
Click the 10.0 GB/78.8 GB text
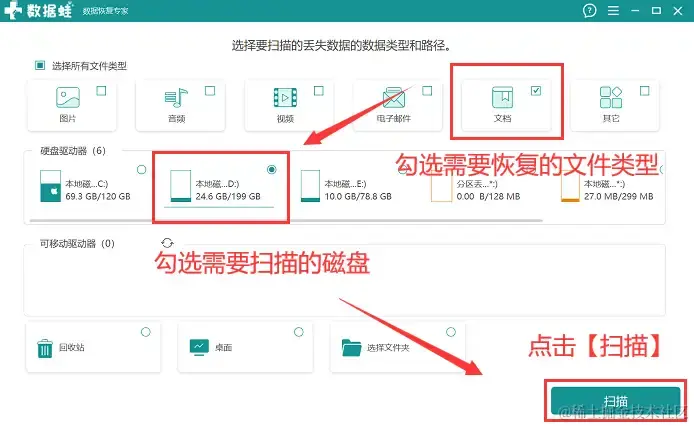click(358, 196)
